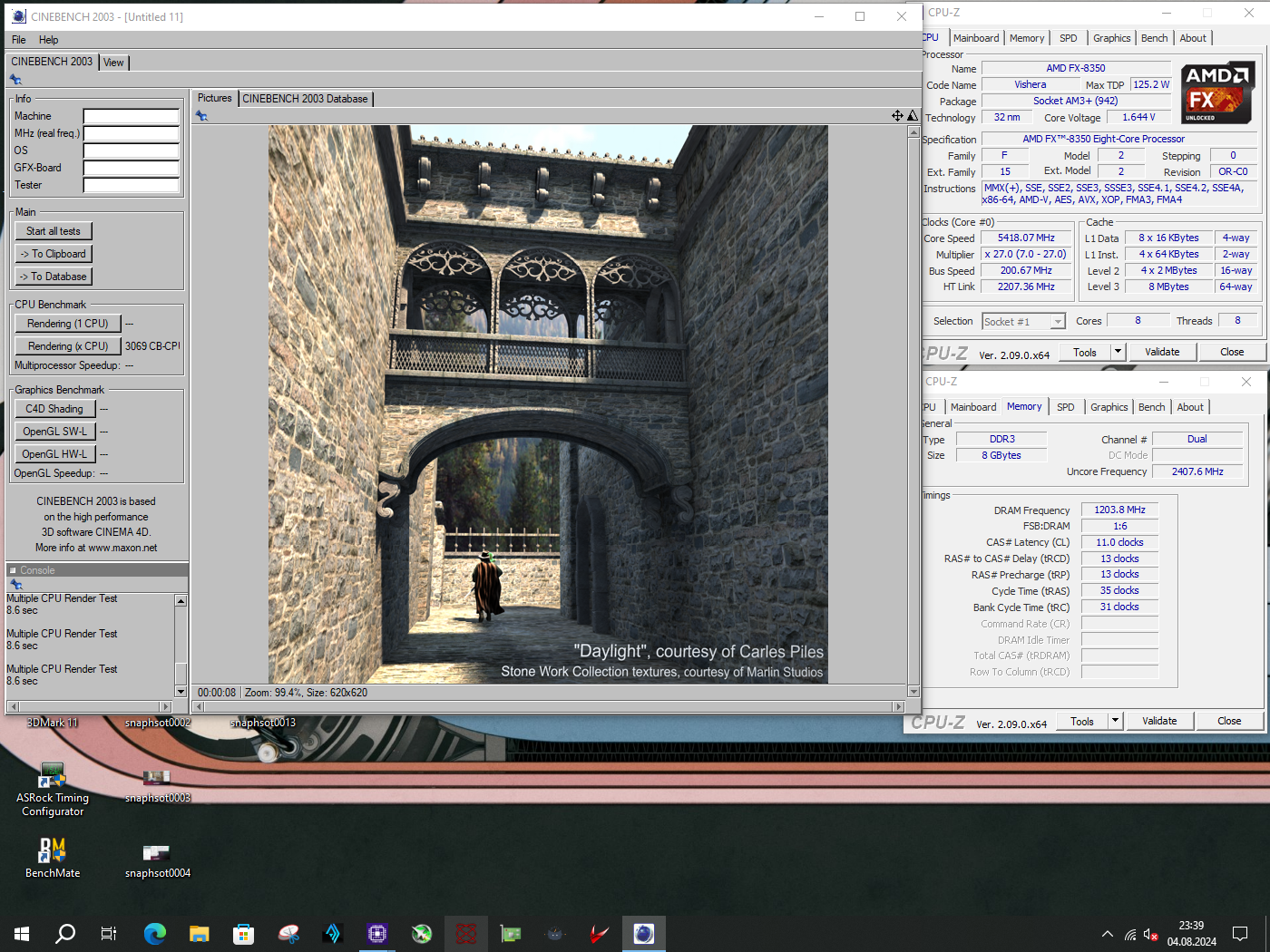The height and width of the screenshot is (952, 1270).
Task: Click the green graphics card taskbar icon
Action: pyautogui.click(x=511, y=933)
